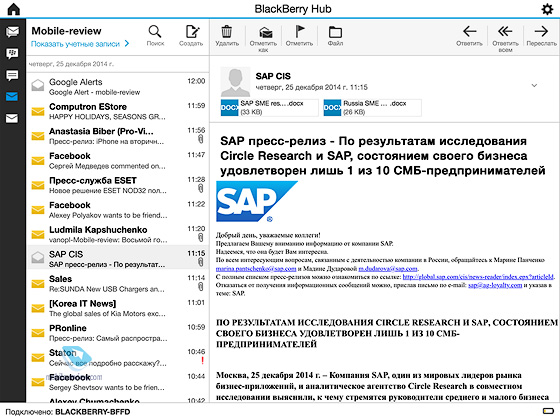The image size is (560, 420).
Task: Open settings gear in BlackBerry Hub
Action: (547, 9)
